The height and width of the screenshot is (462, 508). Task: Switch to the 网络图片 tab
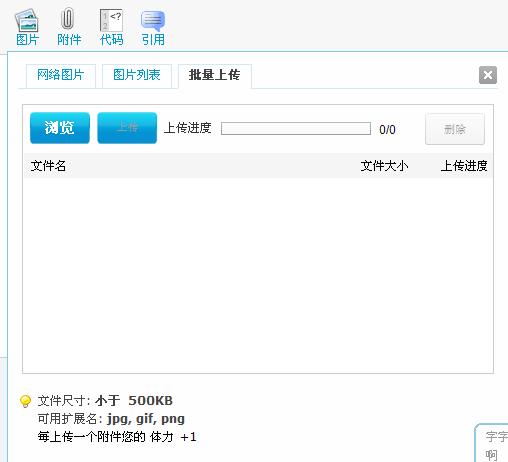[61, 76]
